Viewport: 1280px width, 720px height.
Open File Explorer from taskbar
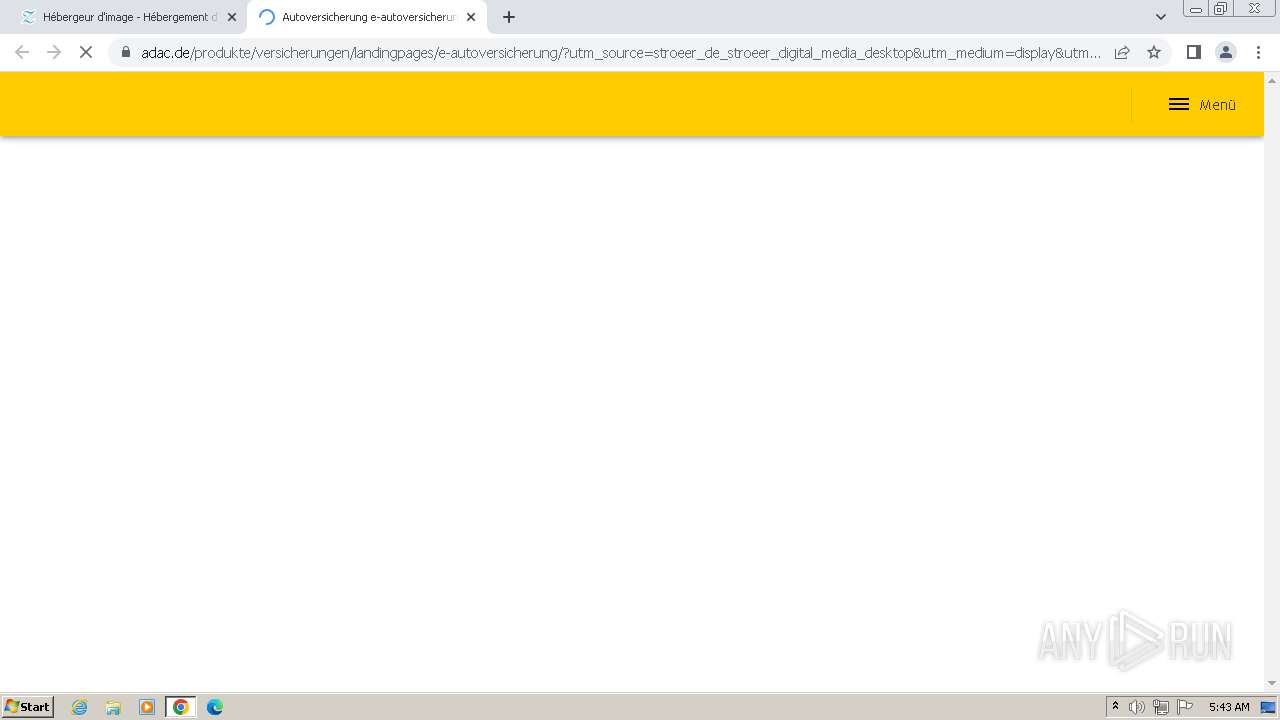click(x=113, y=707)
